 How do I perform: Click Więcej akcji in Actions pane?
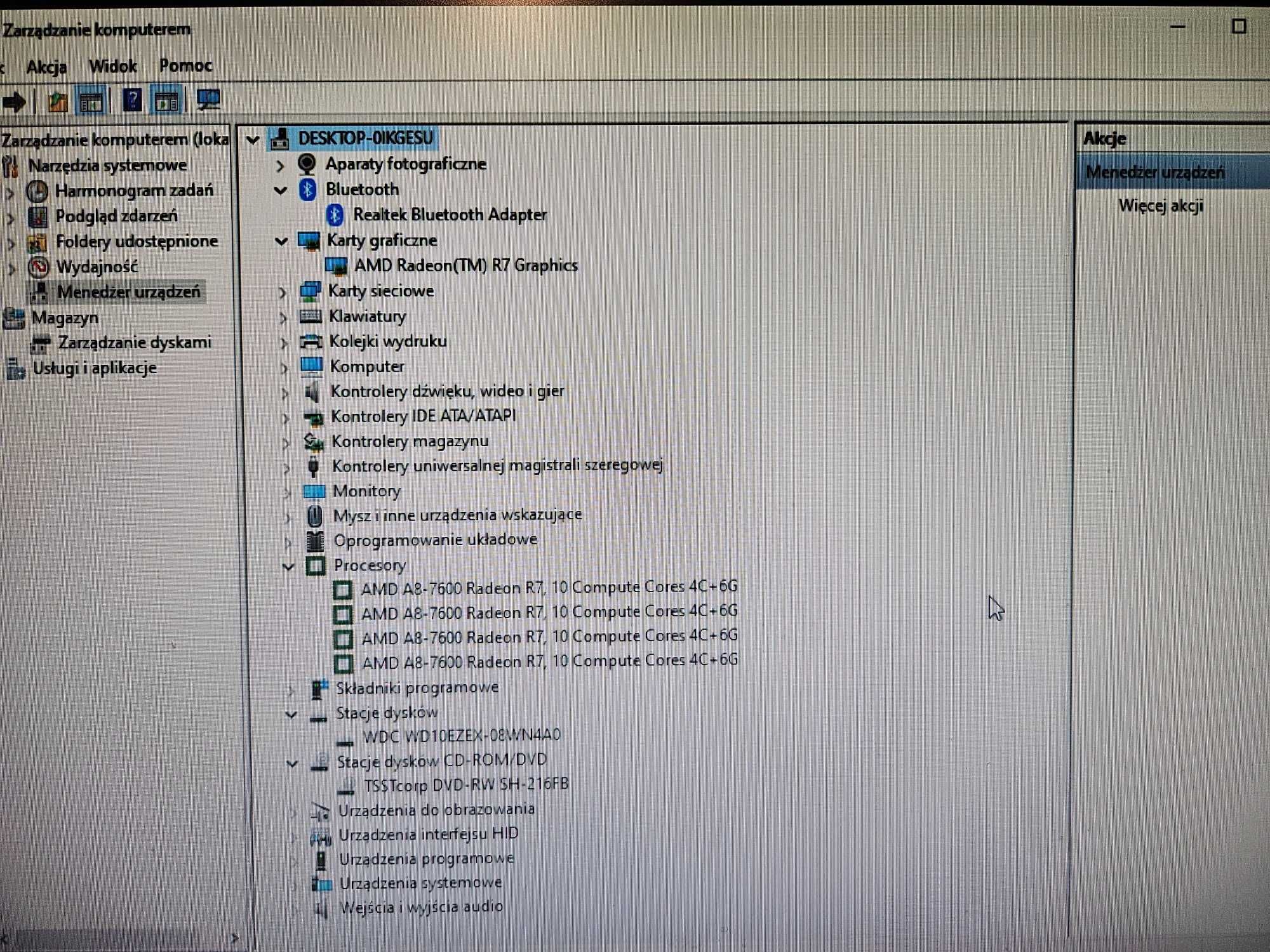tap(1161, 206)
